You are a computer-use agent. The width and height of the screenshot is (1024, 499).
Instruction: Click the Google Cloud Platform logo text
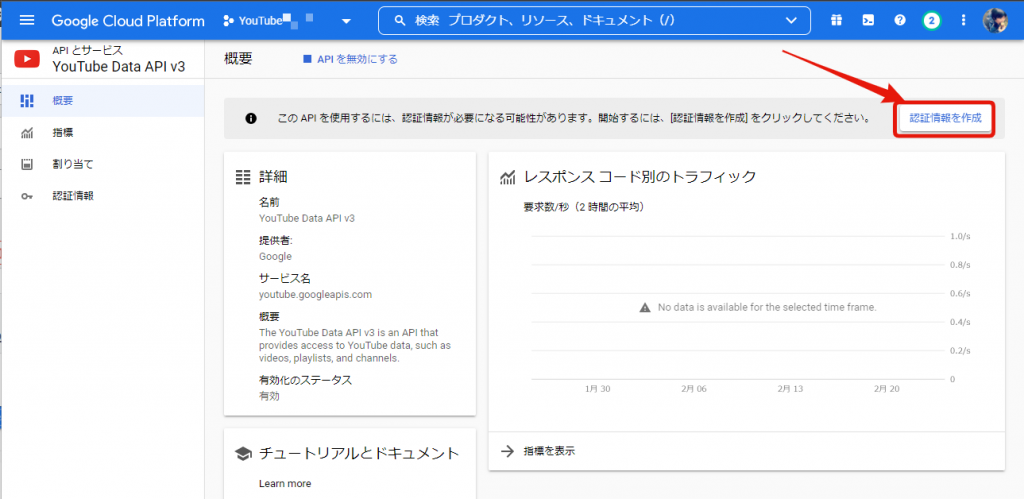tap(128, 20)
